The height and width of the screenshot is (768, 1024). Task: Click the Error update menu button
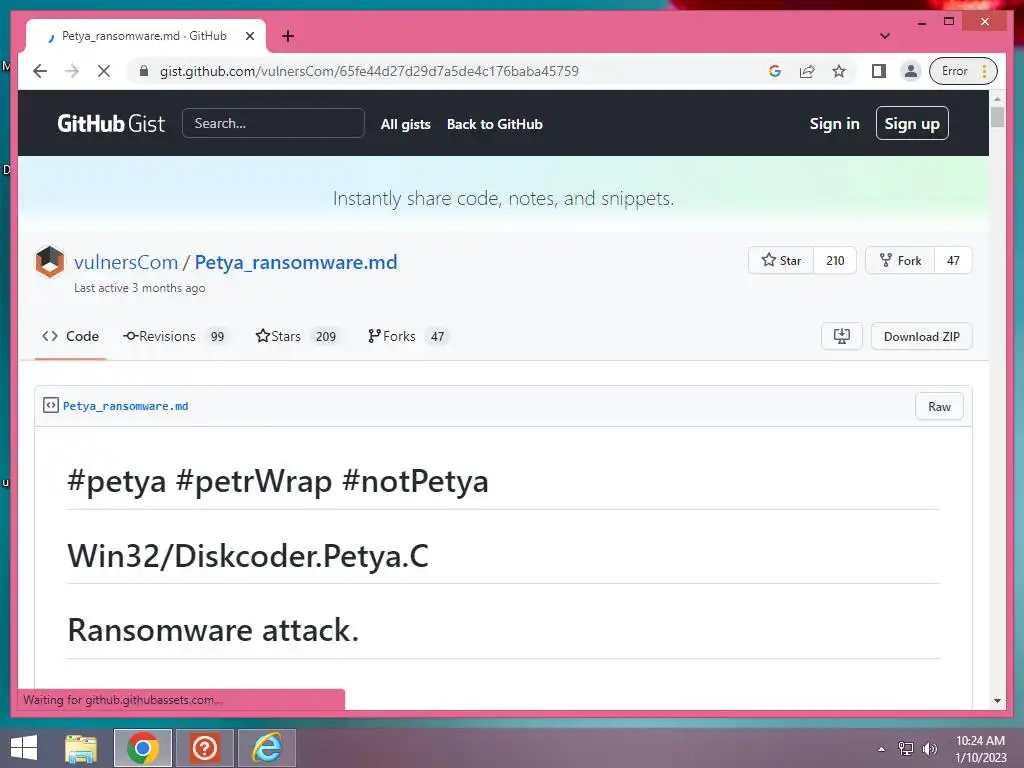point(963,71)
